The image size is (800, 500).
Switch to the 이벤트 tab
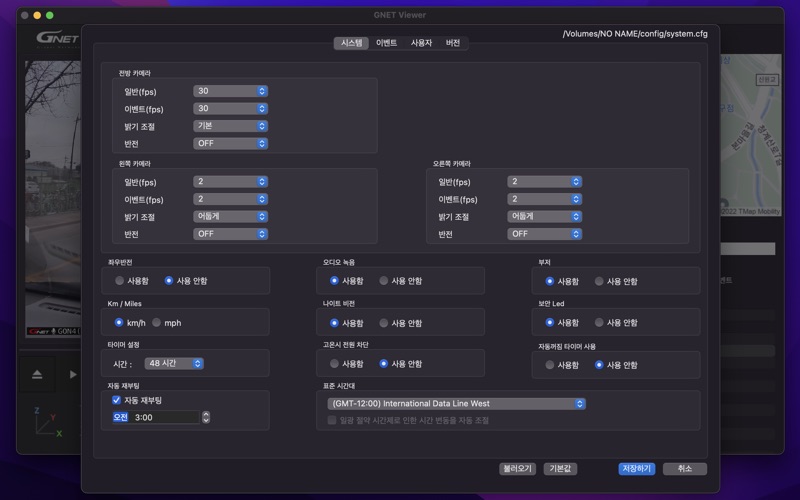(x=386, y=43)
